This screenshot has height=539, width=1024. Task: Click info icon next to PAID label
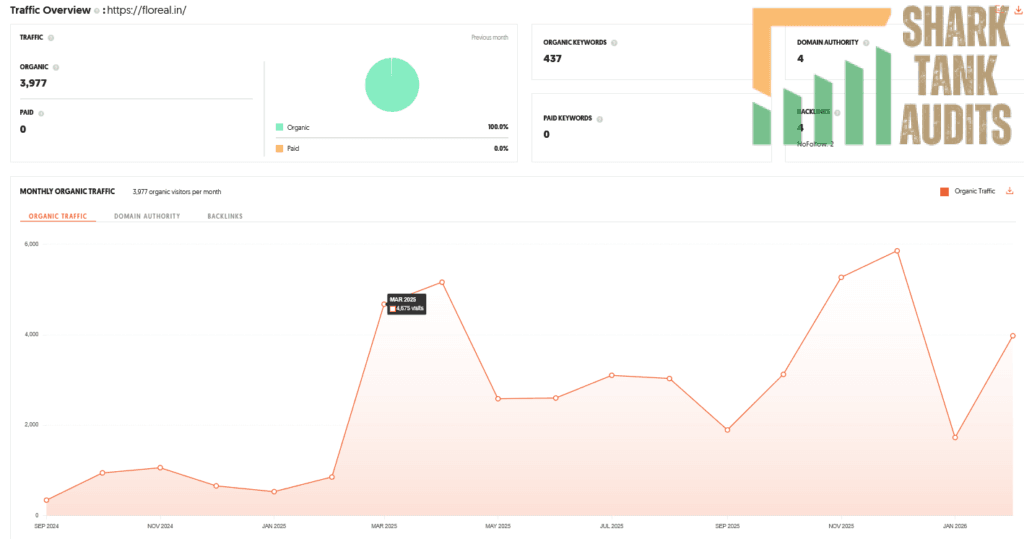click(x=41, y=114)
